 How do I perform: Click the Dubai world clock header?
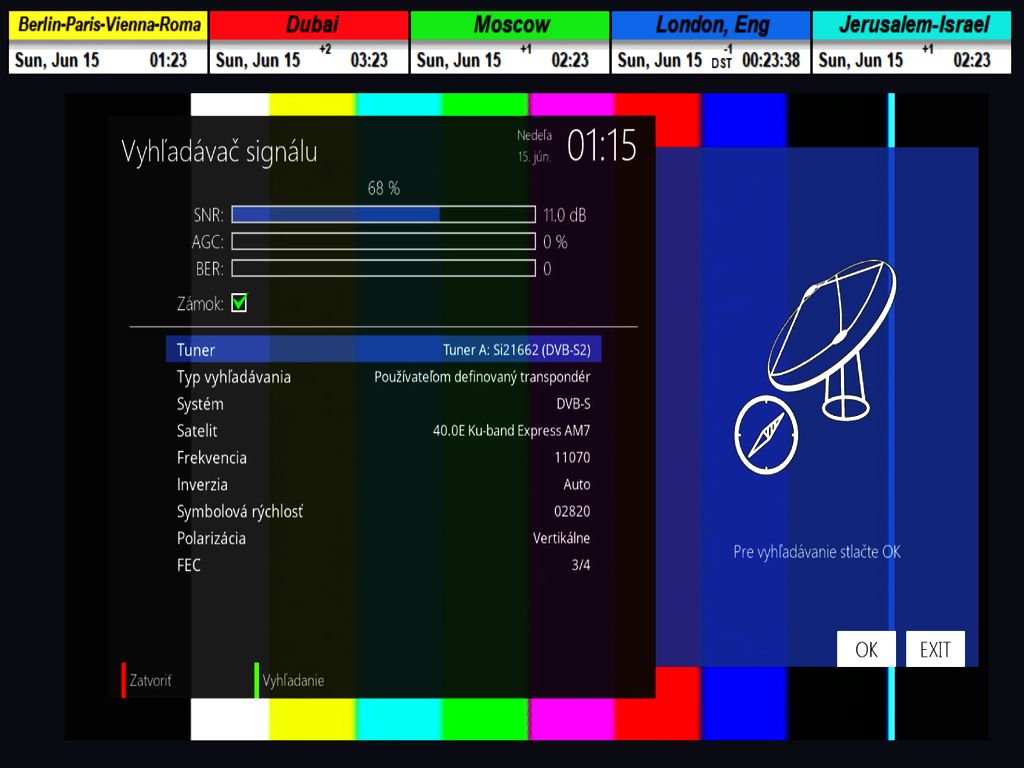pyautogui.click(x=309, y=25)
